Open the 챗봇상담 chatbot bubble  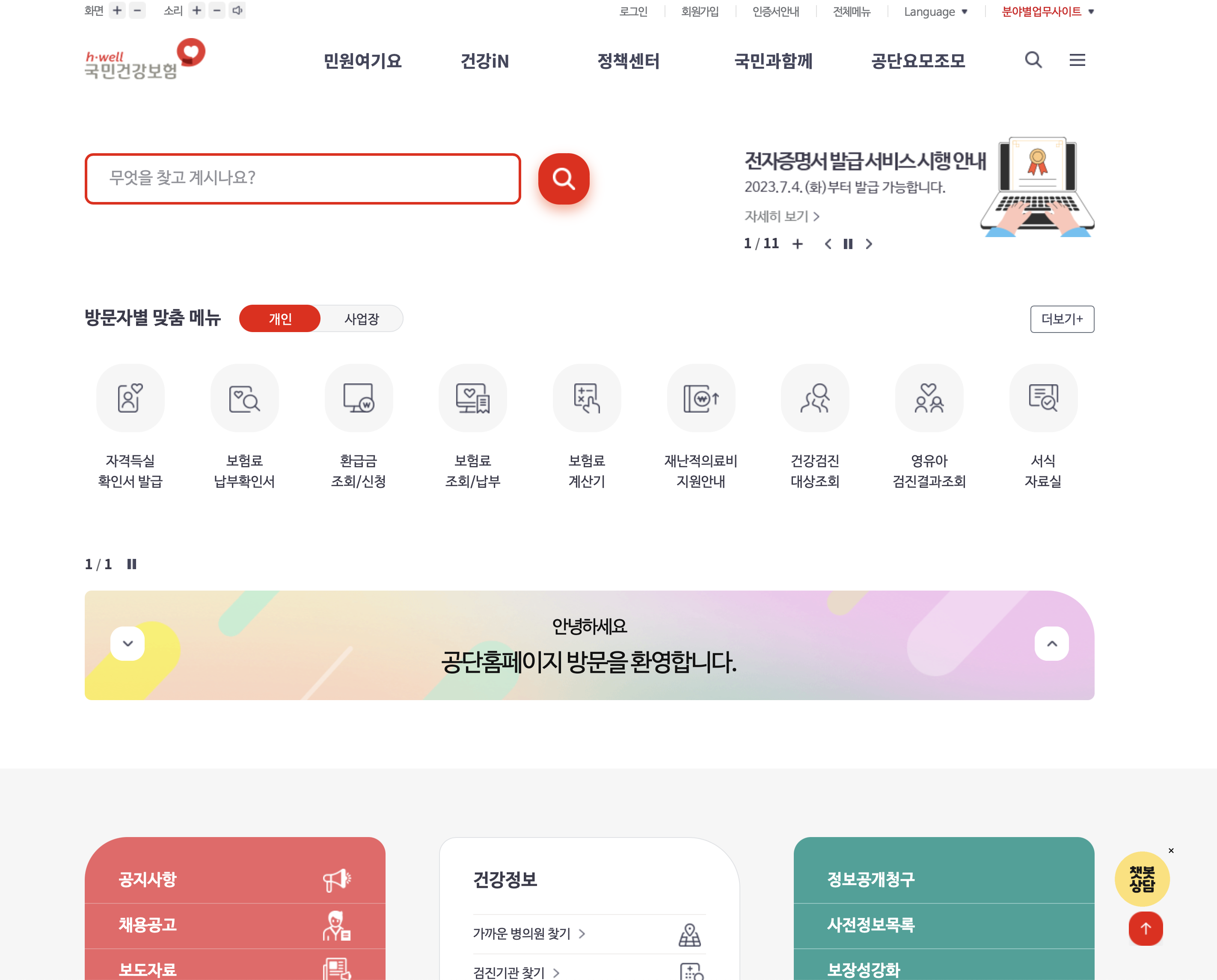click(x=1143, y=879)
